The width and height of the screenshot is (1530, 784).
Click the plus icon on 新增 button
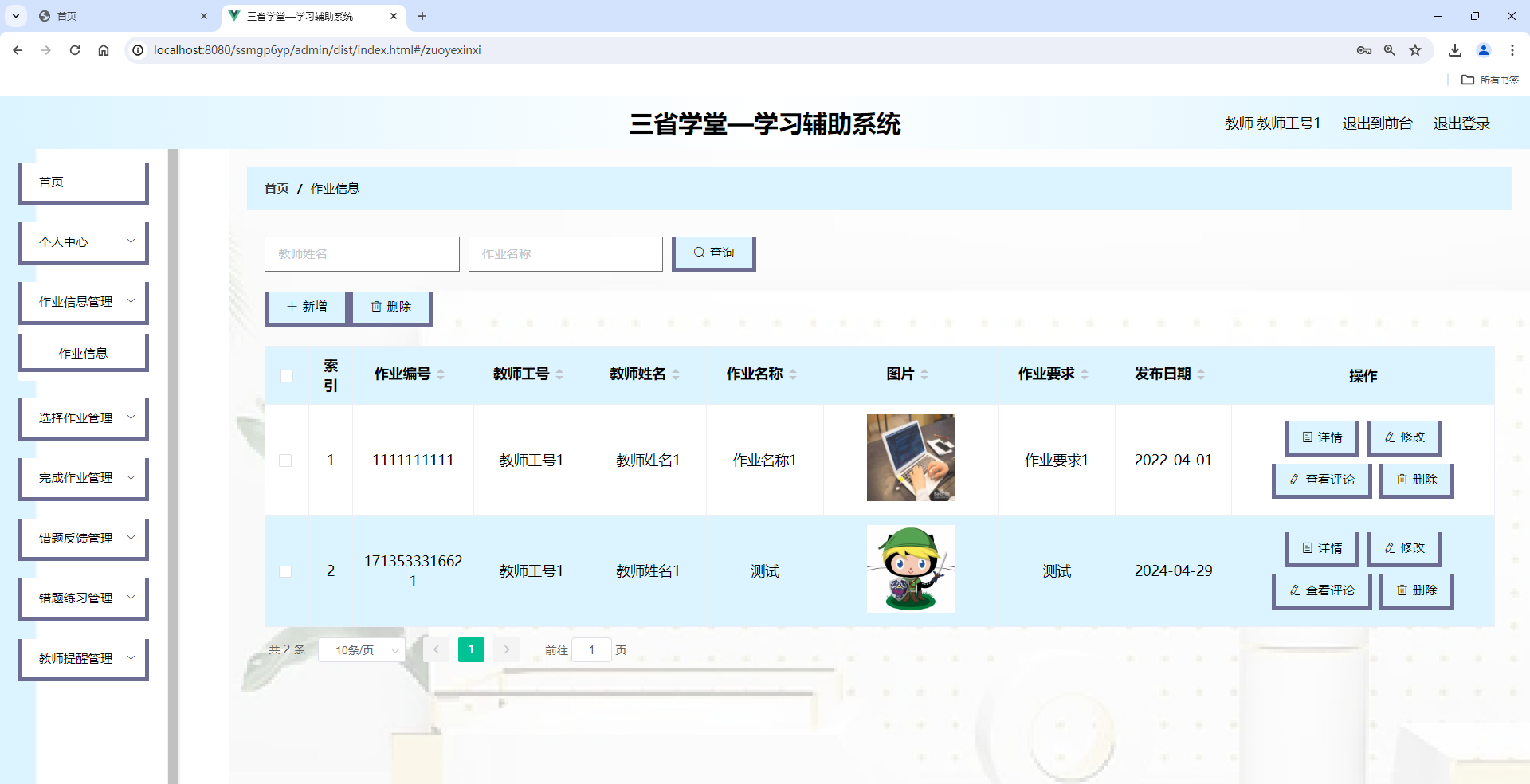click(x=292, y=306)
